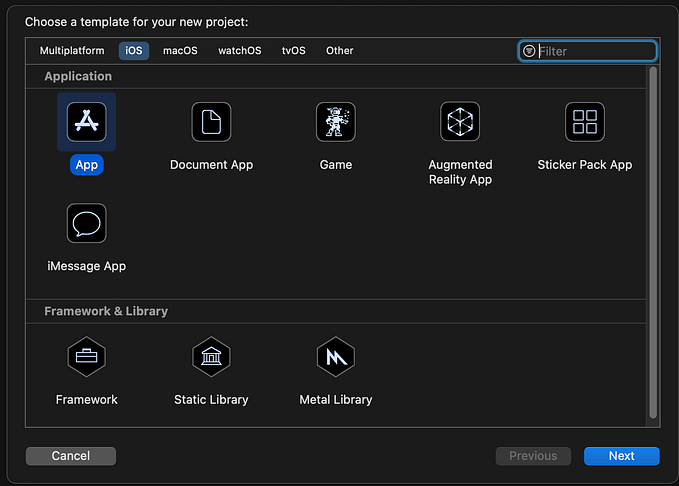Viewport: 679px width, 486px height.
Task: Click the "Framework" template label
Action: pos(87,399)
